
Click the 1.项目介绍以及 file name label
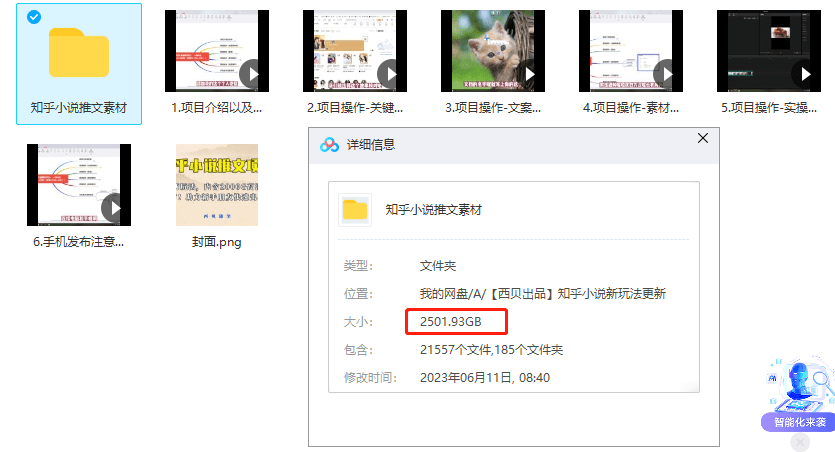217,107
